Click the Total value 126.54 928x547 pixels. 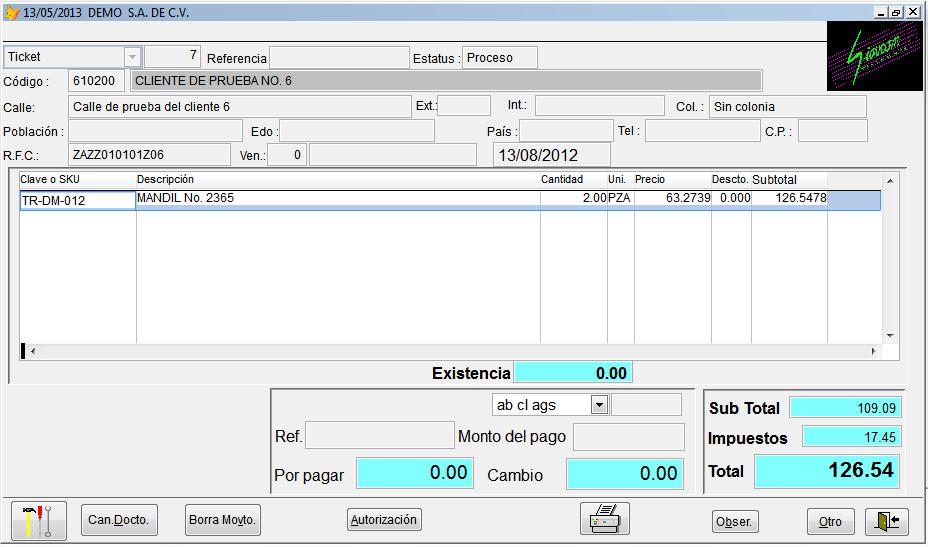[x=827, y=471]
